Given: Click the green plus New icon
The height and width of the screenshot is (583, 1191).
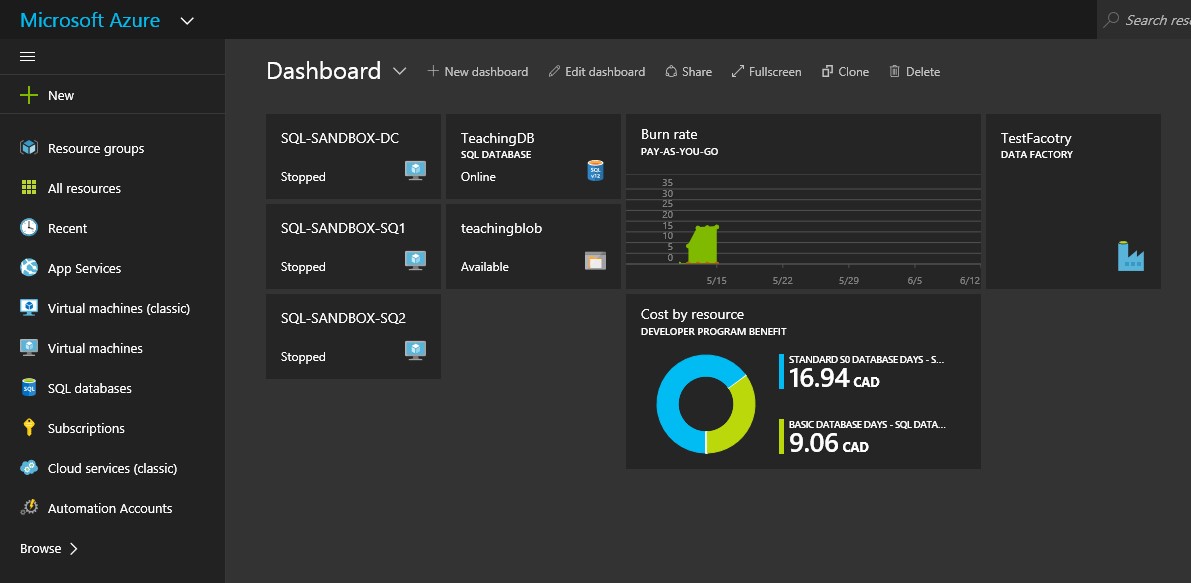Looking at the screenshot, I should [x=28, y=95].
